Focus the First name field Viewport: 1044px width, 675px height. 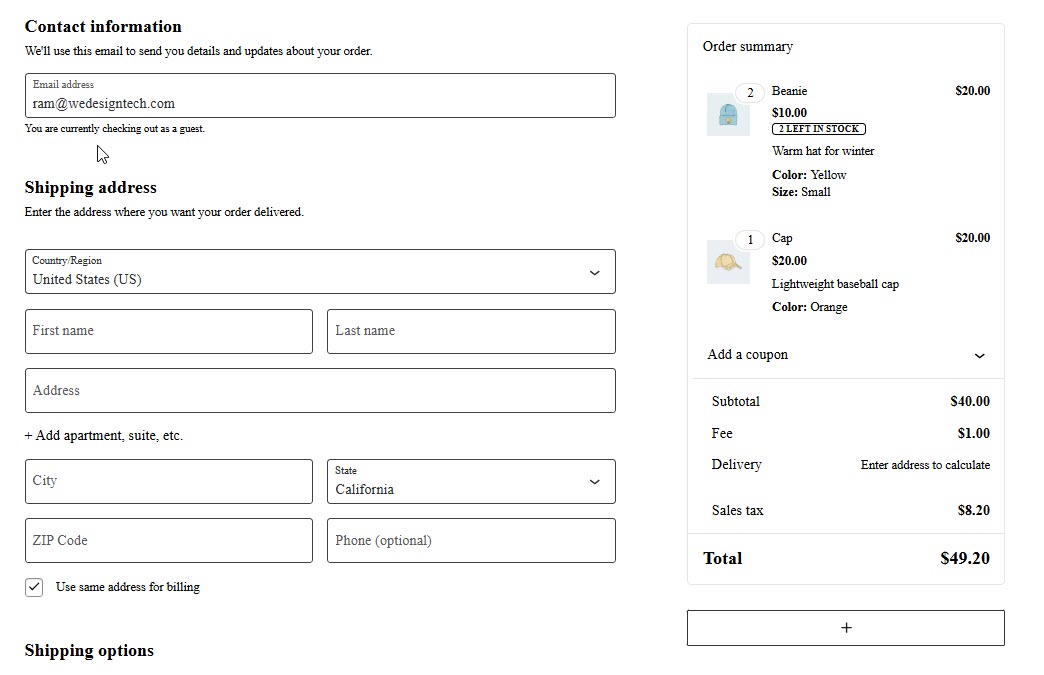pos(169,331)
